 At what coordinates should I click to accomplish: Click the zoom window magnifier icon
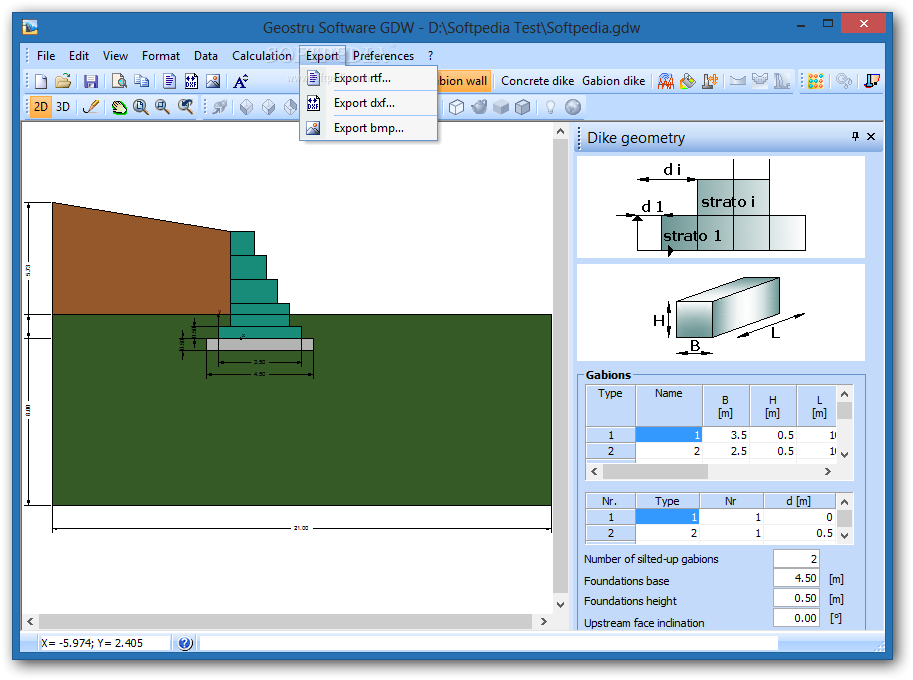pyautogui.click(x=162, y=107)
